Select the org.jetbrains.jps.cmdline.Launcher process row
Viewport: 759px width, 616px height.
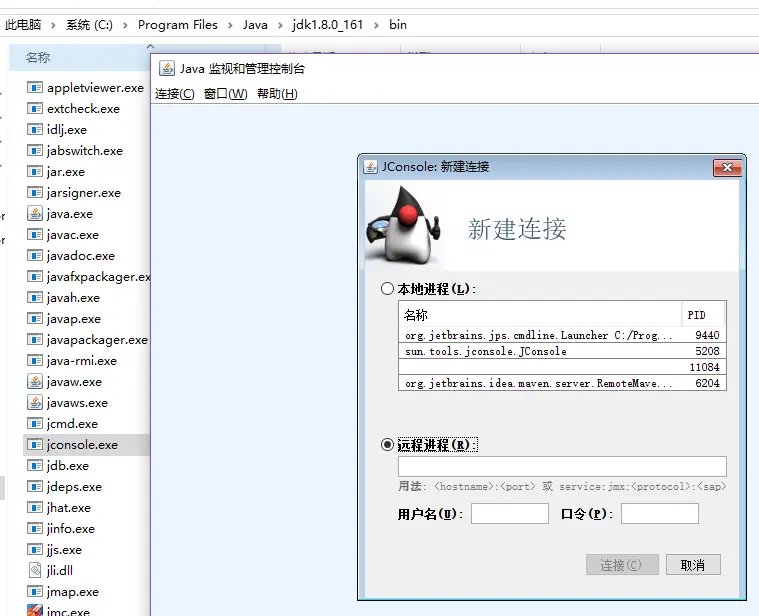562,335
